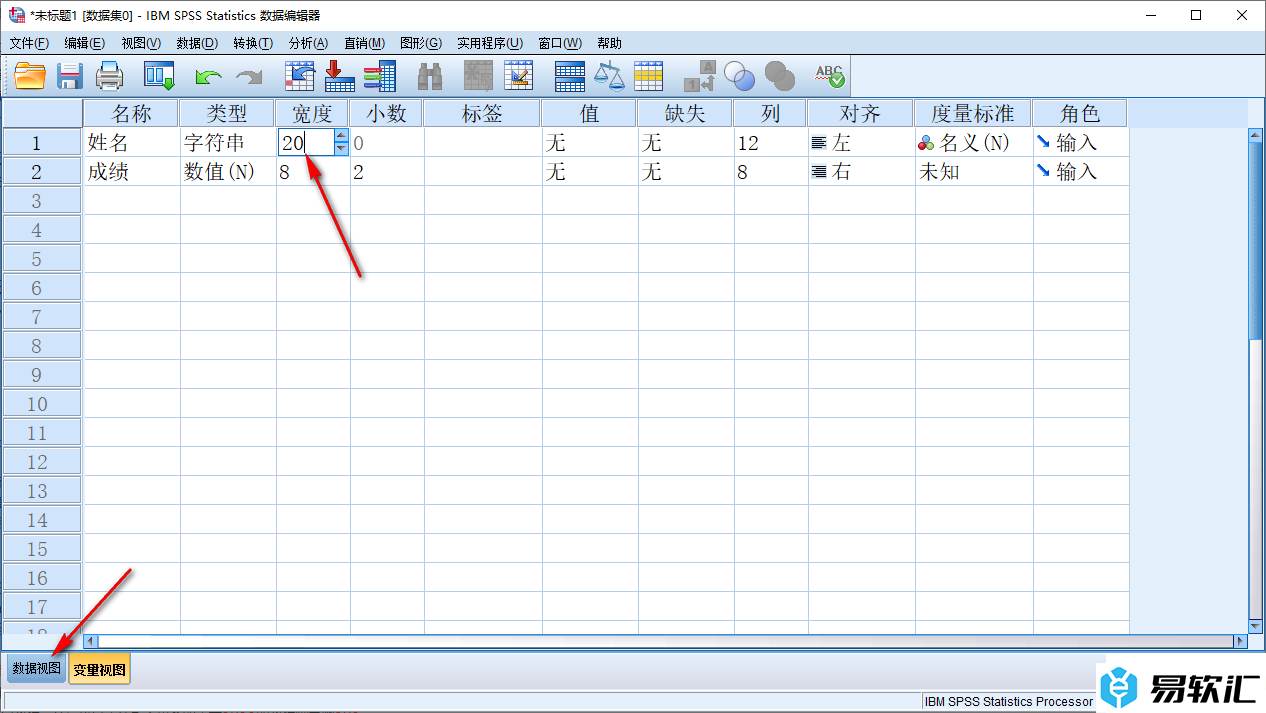Open Use Variable Sets overlapping circles icon
This screenshot has height=713, width=1266.
point(740,76)
